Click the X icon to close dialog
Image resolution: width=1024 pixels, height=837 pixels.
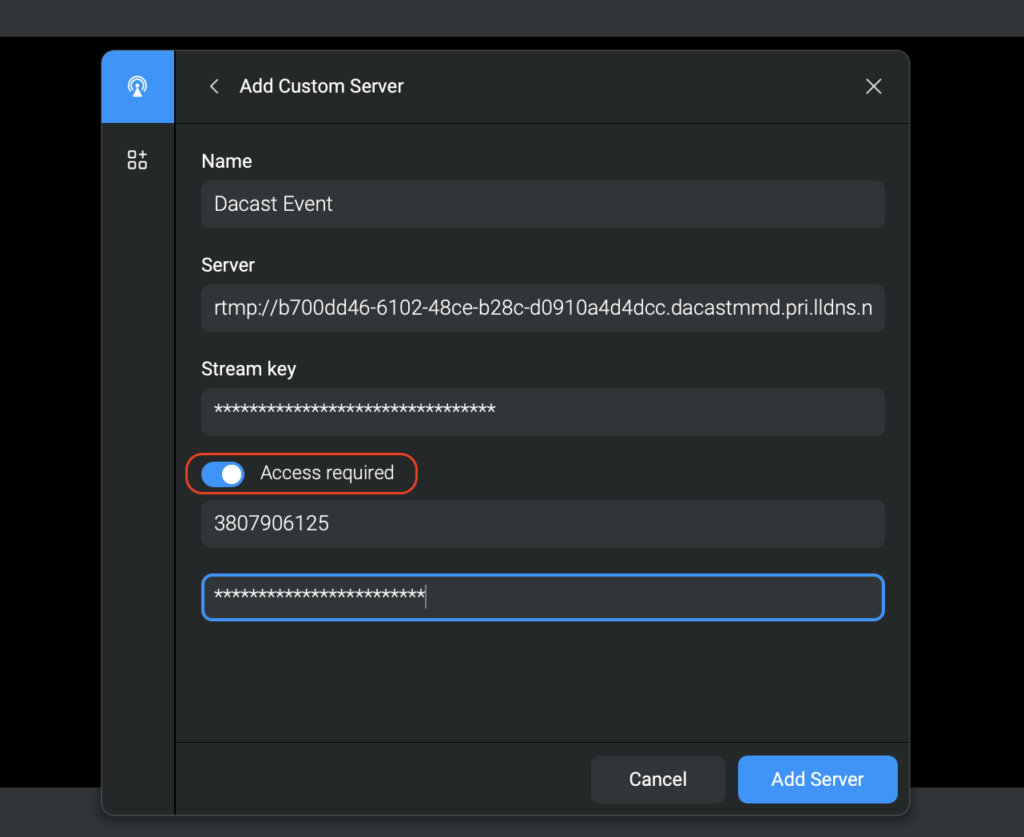click(873, 86)
